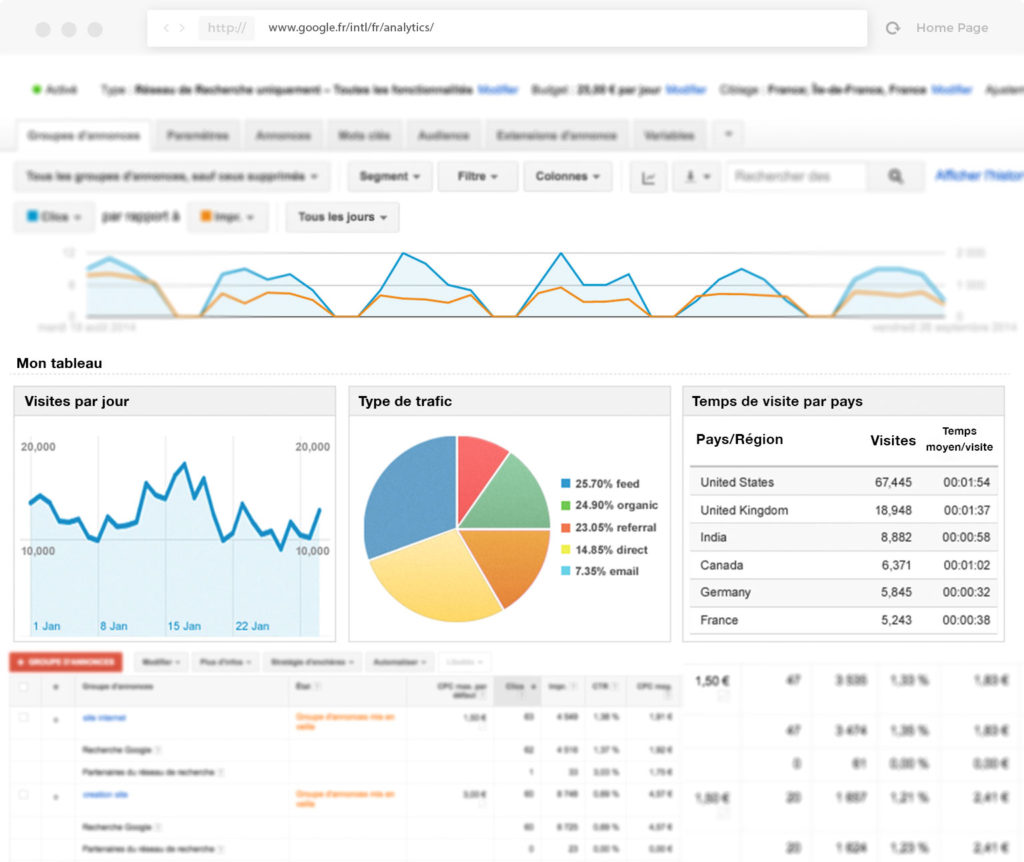Click the chart toggle icon in toolbar
1024x862 pixels.
(648, 177)
